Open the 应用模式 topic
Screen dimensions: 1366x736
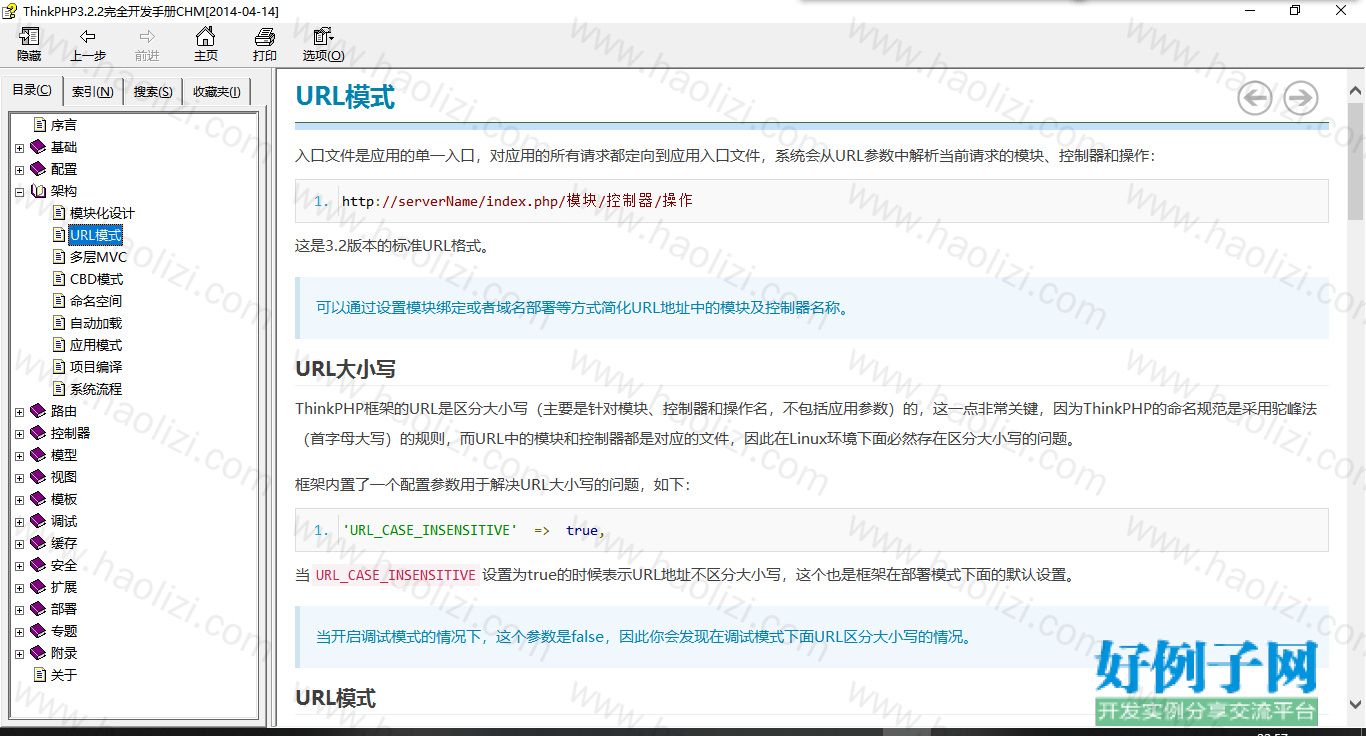coord(96,345)
